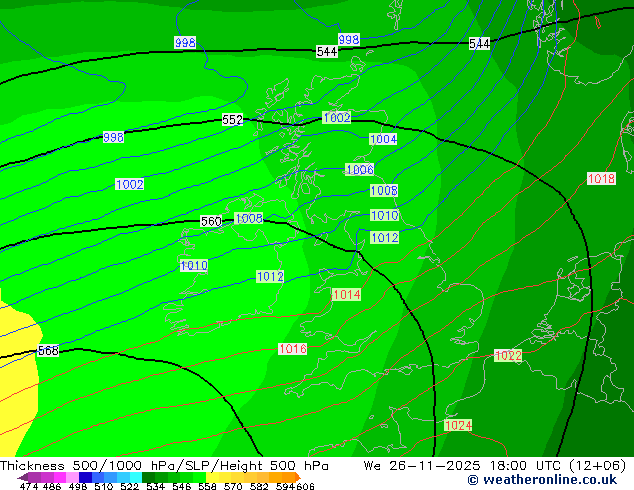Viewport: 634px width, 490px height.
Task: Click the weatheronline.co.uk copyright link
Action: [x=542, y=480]
